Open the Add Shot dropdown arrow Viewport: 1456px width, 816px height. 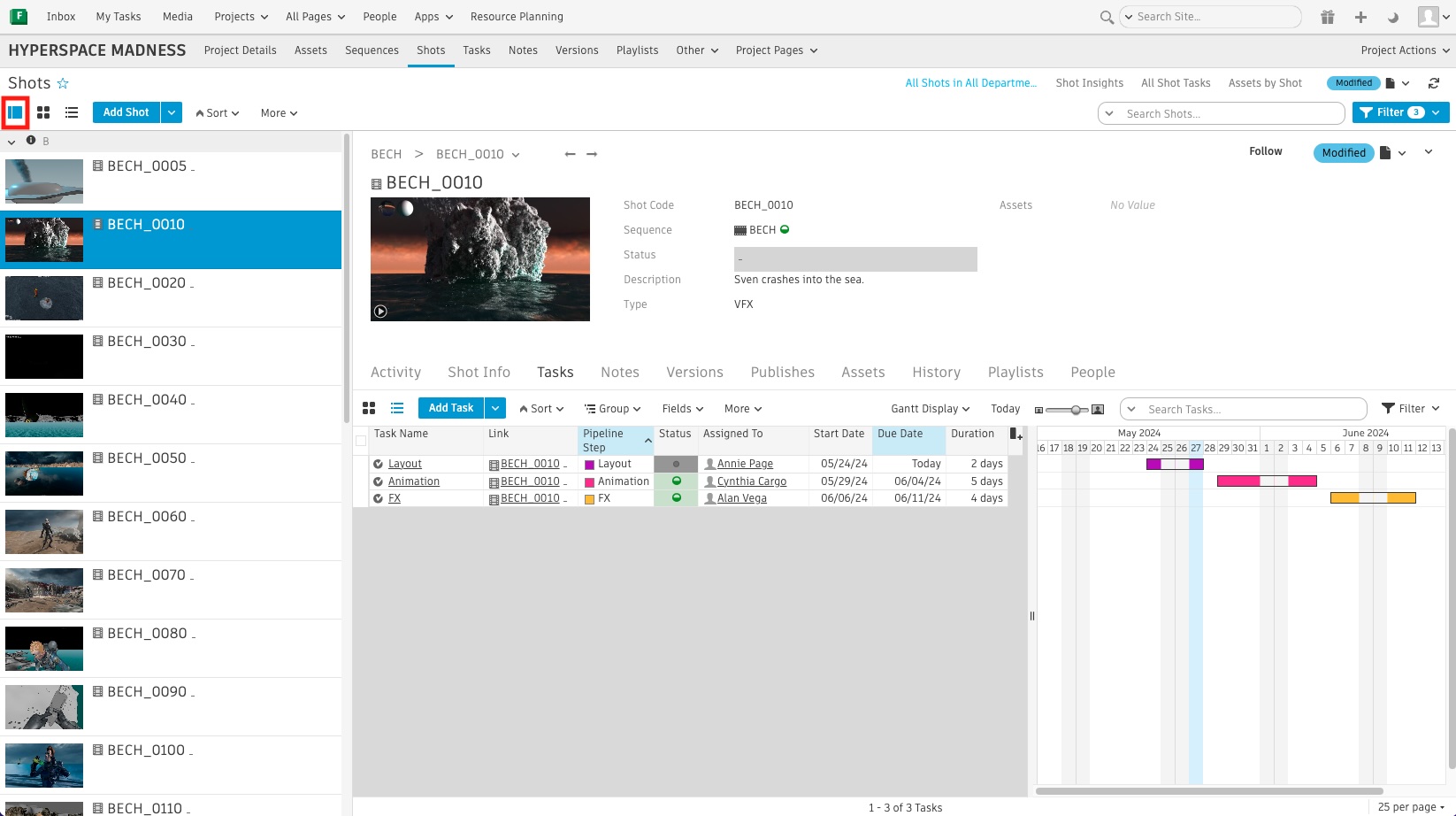pos(172,112)
